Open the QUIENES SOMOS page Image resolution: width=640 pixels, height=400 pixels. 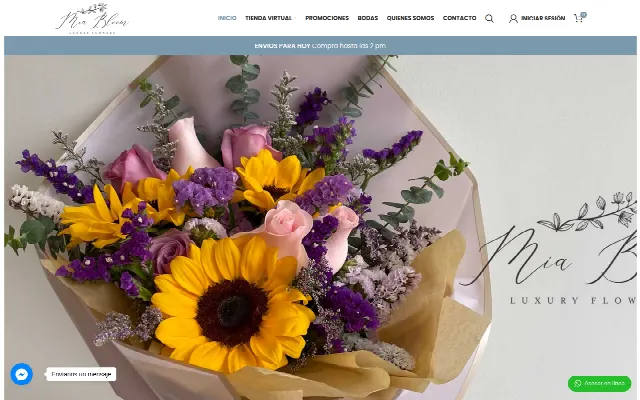point(410,18)
